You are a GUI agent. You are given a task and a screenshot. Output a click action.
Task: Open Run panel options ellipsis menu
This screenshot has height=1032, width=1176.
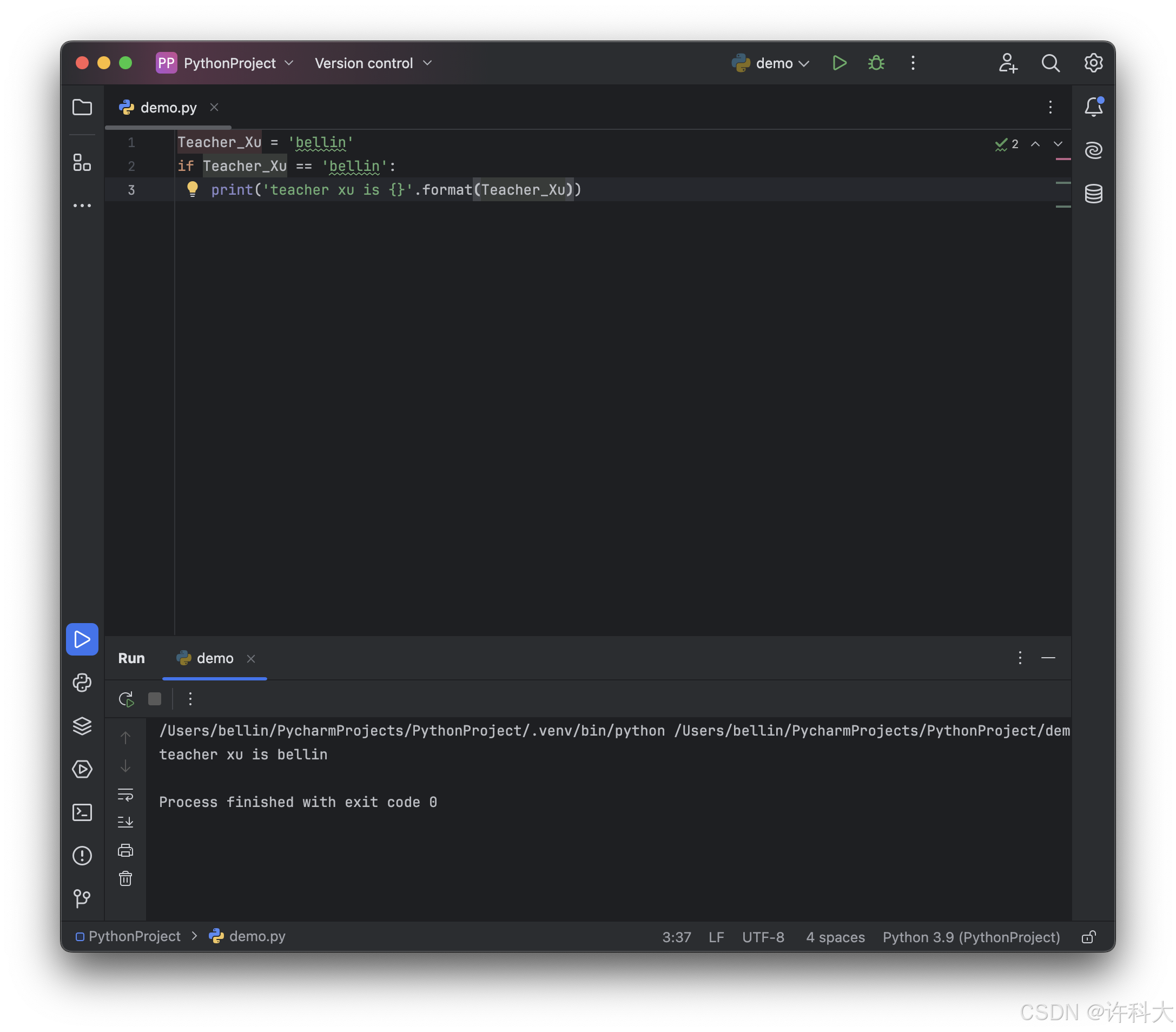[x=1020, y=658]
